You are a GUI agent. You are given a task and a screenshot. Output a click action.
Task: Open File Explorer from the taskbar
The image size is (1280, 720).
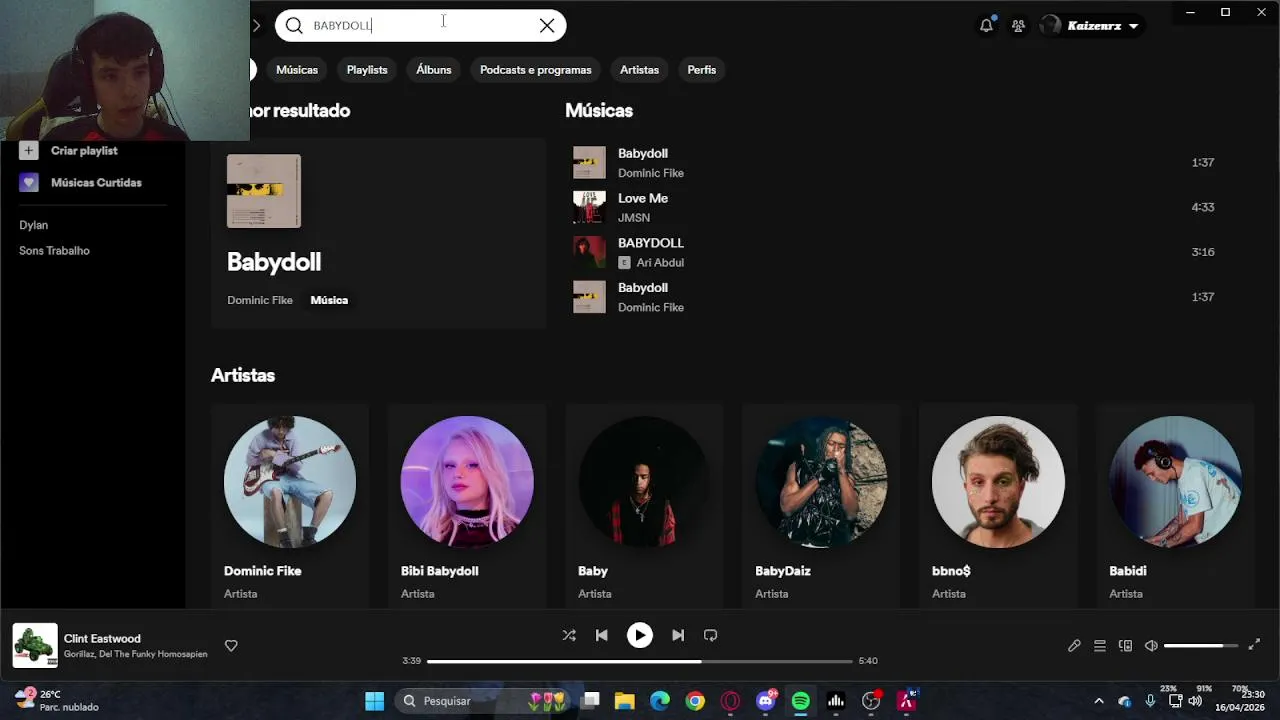click(x=624, y=701)
